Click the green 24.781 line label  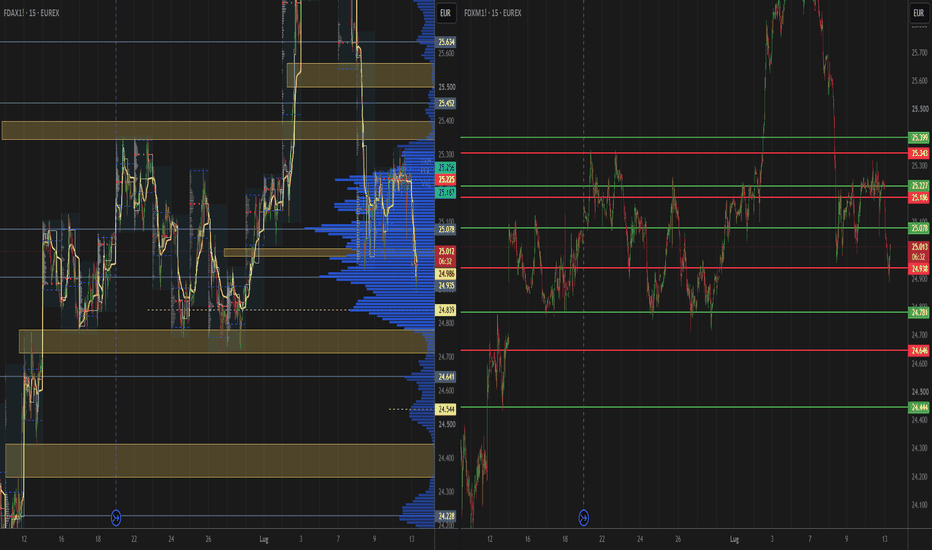[920, 312]
